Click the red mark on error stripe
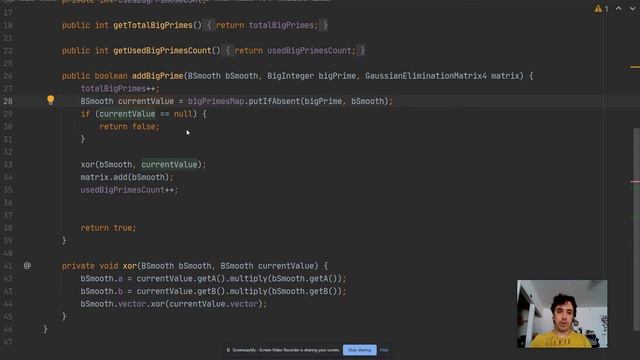The height and width of the screenshot is (360, 640). [x=635, y=182]
